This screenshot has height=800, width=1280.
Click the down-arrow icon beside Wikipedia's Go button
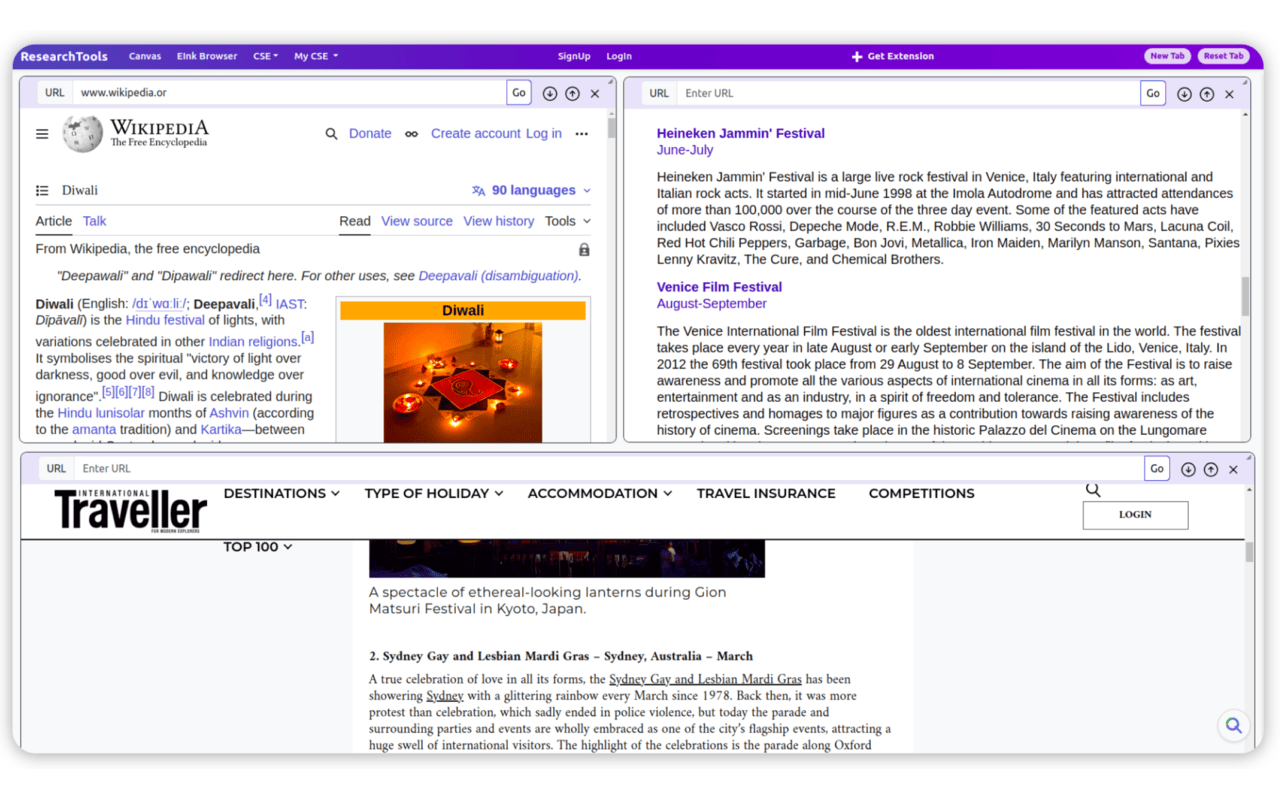click(549, 92)
